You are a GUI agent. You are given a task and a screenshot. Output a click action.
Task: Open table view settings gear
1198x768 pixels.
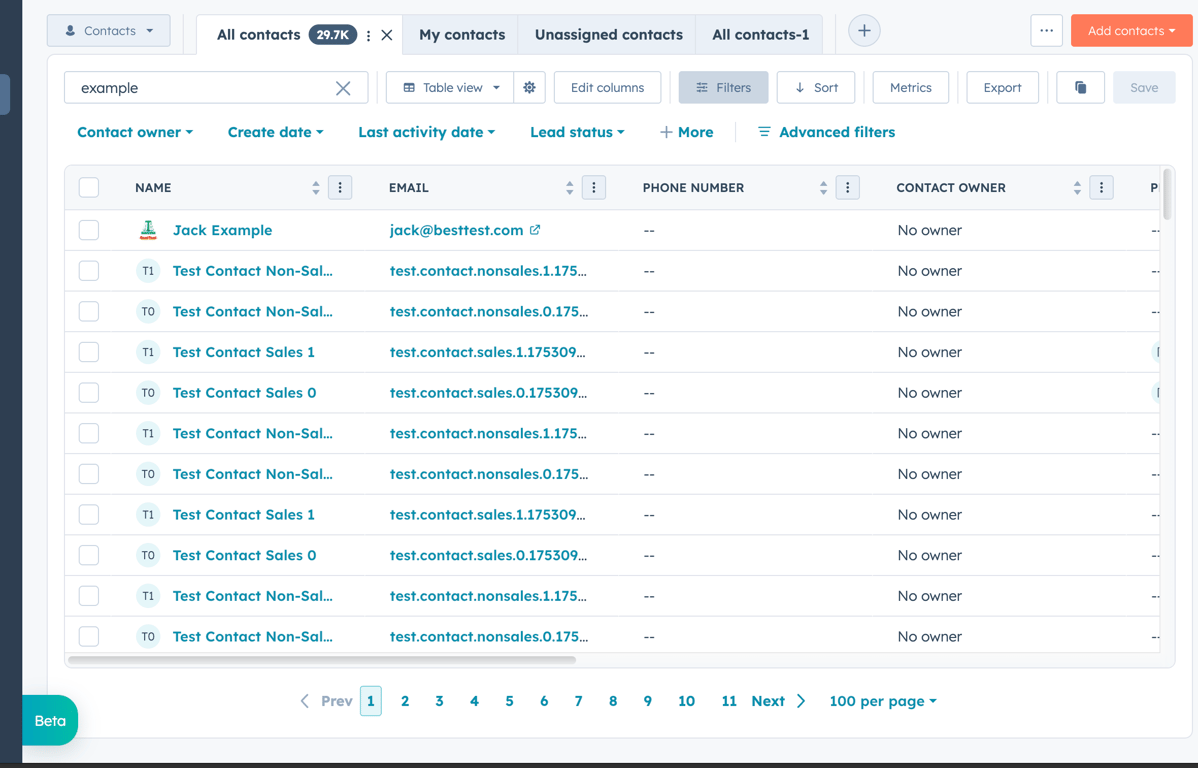pyautogui.click(x=529, y=88)
